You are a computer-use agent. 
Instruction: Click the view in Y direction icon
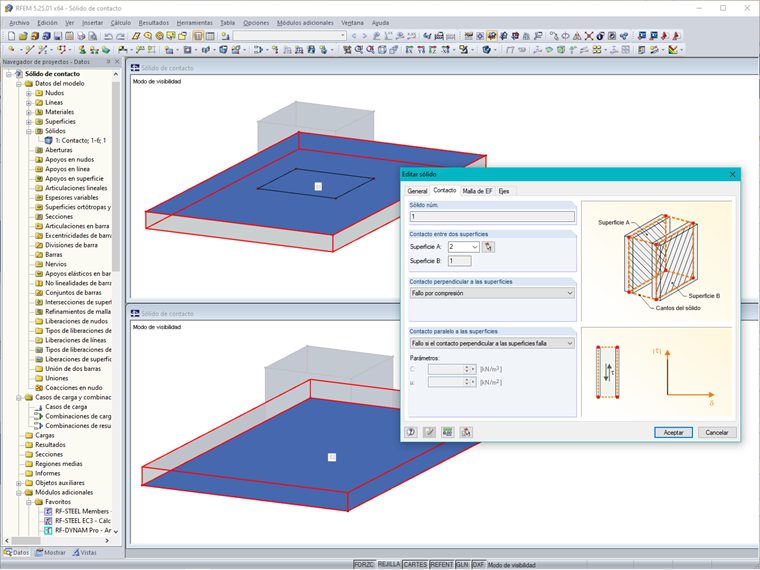pyautogui.click(x=421, y=49)
